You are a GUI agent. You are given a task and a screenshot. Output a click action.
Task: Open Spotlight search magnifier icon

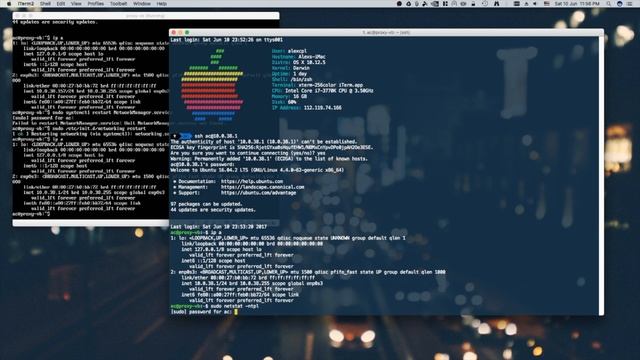pyautogui.click(x=609, y=4)
